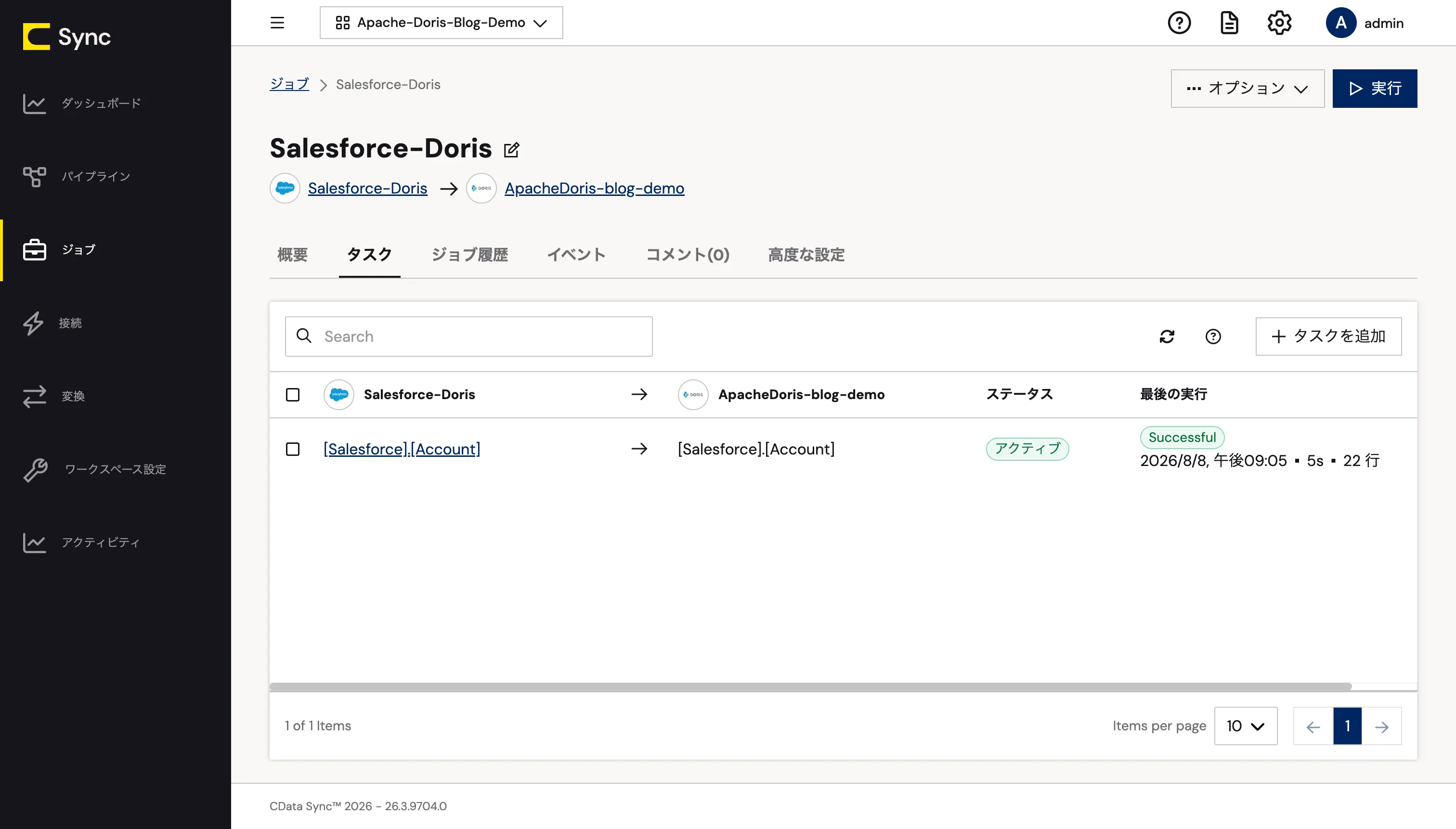Click the horizontal scrollbar of task table
The height and width of the screenshot is (829, 1456).
810,687
